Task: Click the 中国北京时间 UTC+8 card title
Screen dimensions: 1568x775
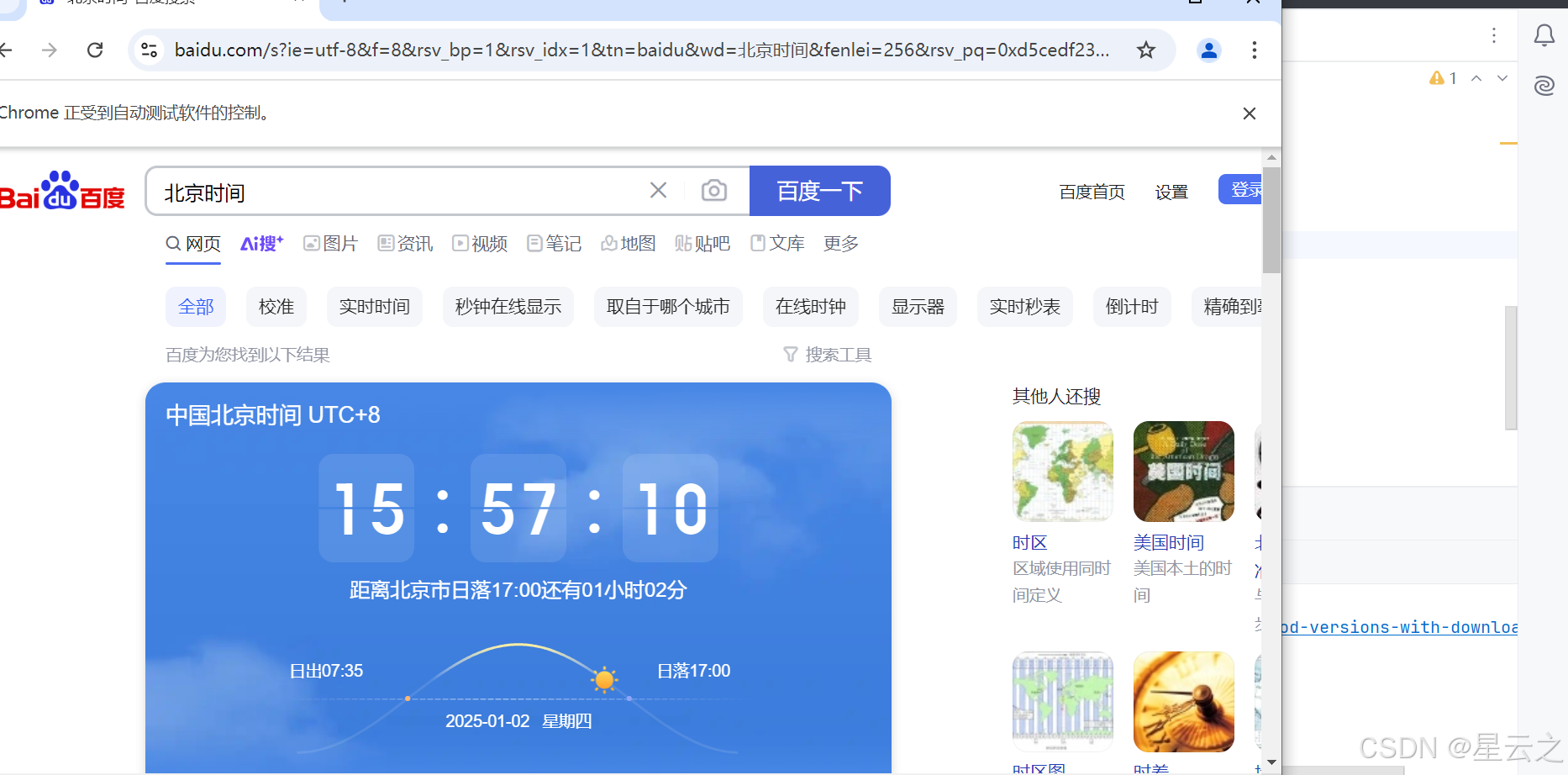Action: (273, 415)
